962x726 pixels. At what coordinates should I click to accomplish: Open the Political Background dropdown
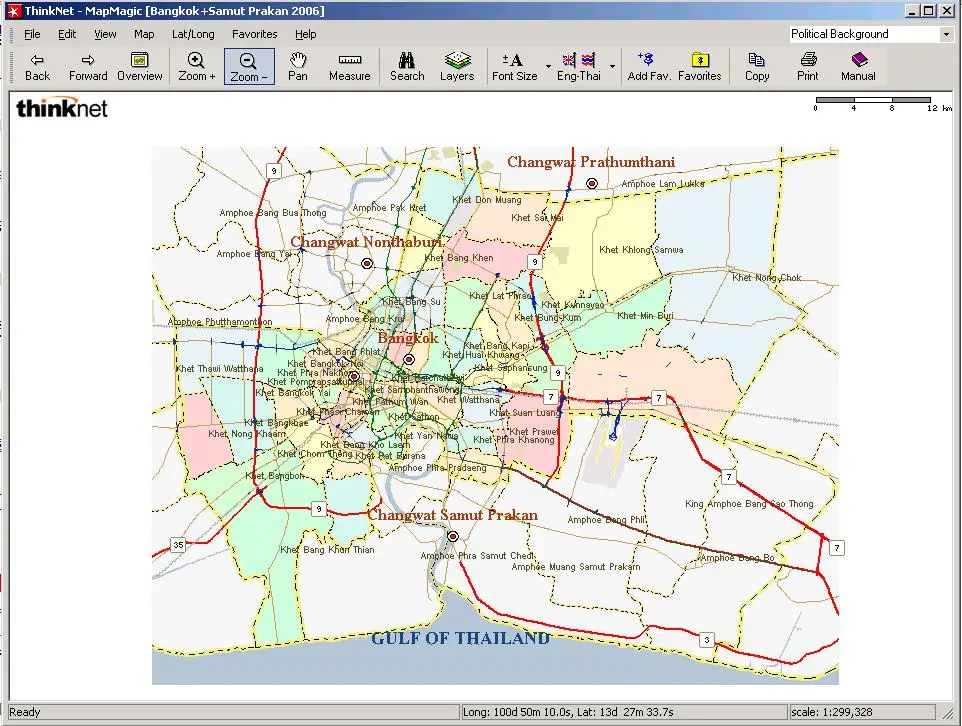point(945,34)
